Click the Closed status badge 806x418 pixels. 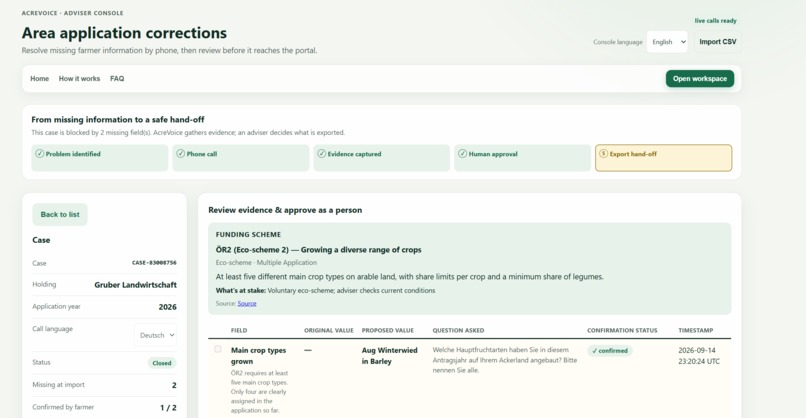162,363
